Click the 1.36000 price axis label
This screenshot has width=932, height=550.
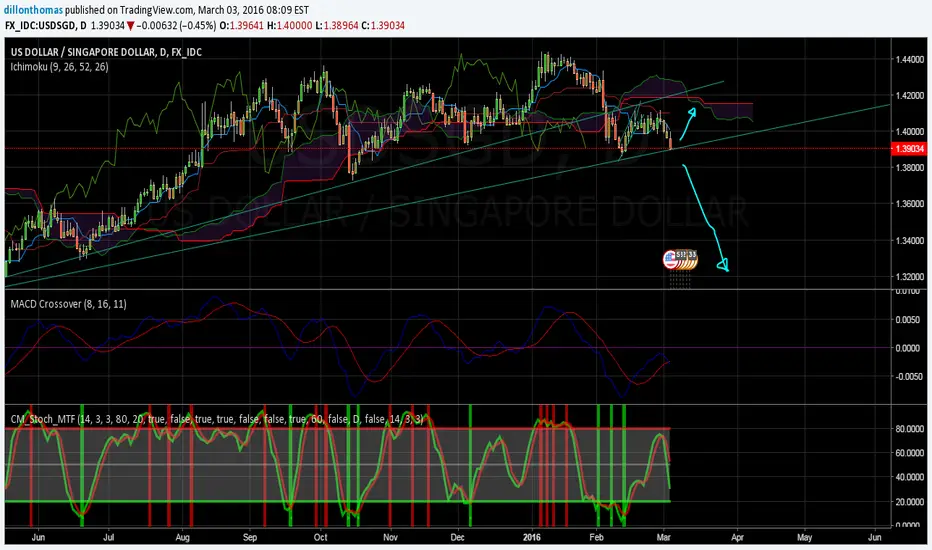pos(909,204)
